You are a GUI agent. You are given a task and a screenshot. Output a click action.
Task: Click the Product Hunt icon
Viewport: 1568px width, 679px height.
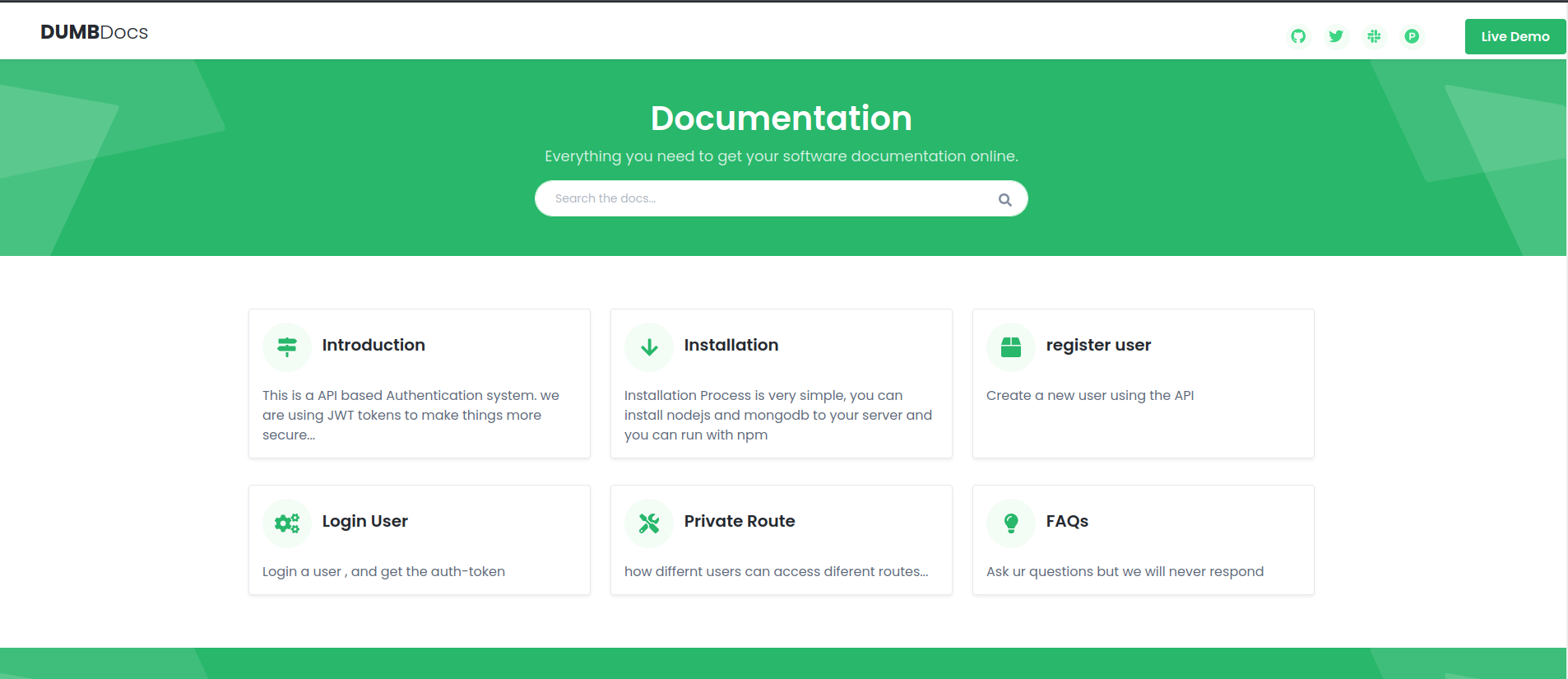coord(1412,36)
